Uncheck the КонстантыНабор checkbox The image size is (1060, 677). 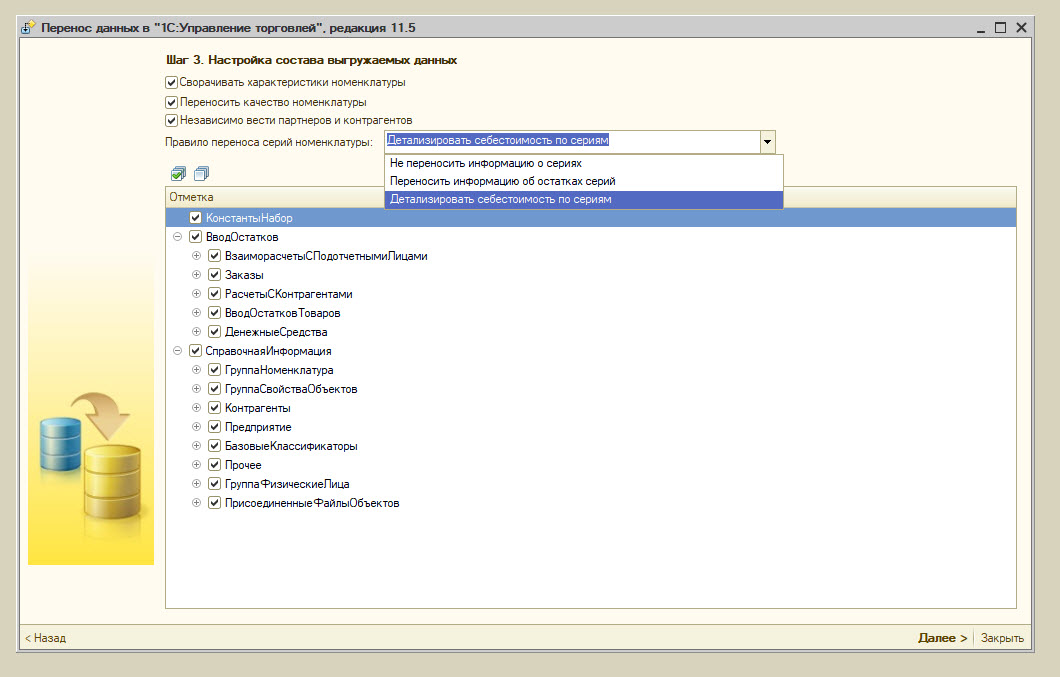(195, 218)
